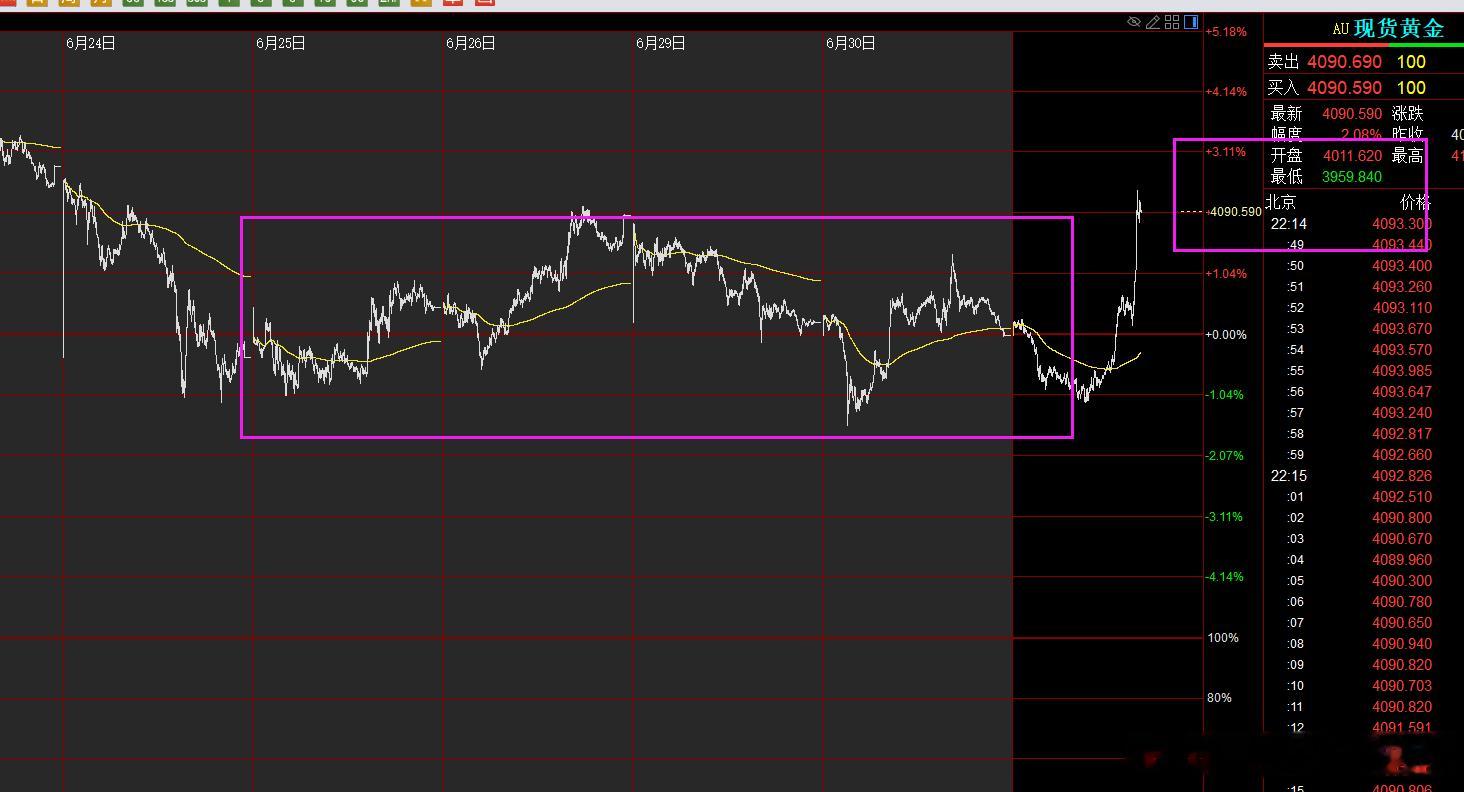Click the +3.11% axis label

1227,153
